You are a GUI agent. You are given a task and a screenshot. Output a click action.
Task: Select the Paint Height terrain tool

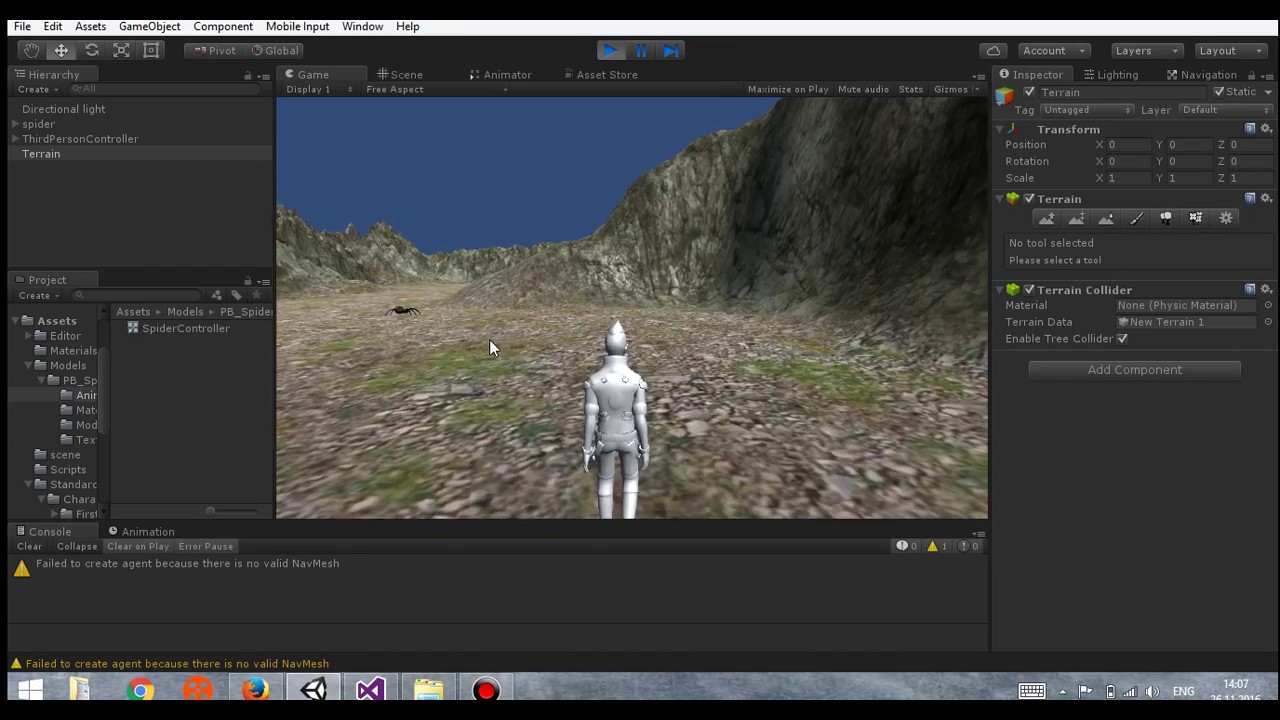[1076, 218]
